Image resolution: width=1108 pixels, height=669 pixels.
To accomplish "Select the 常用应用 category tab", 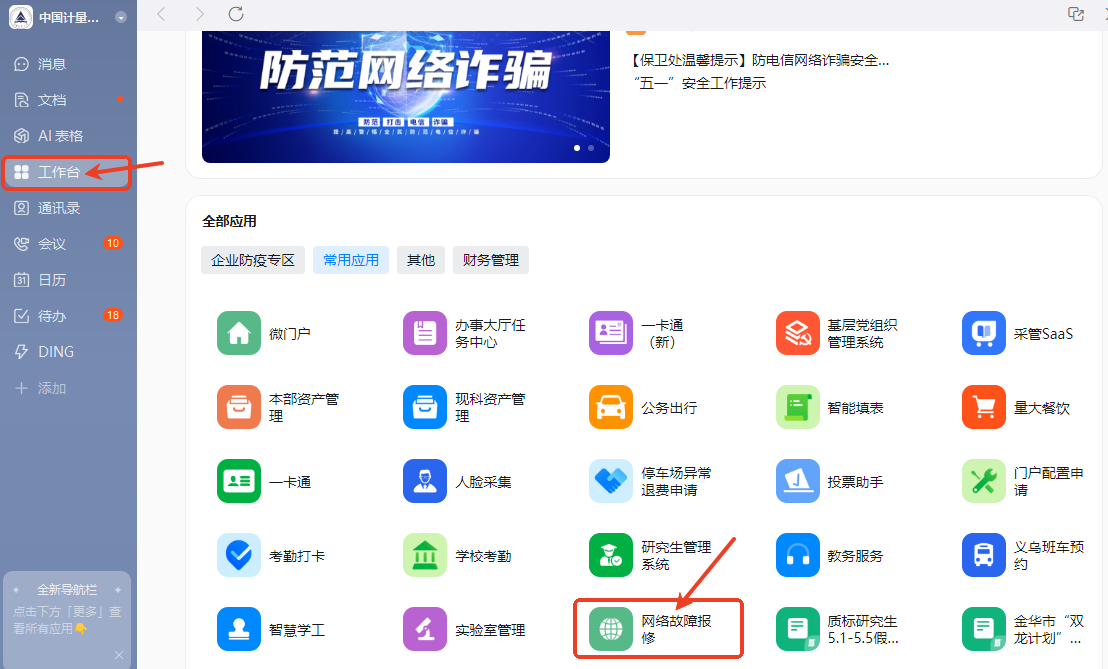I will pos(351,260).
